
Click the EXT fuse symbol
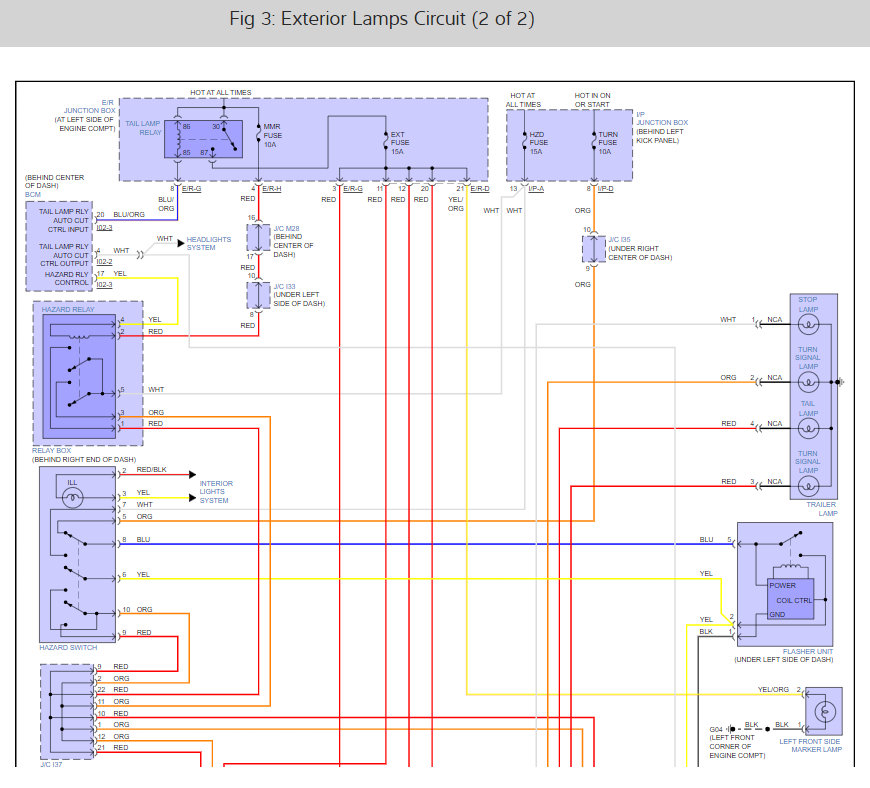(x=386, y=139)
